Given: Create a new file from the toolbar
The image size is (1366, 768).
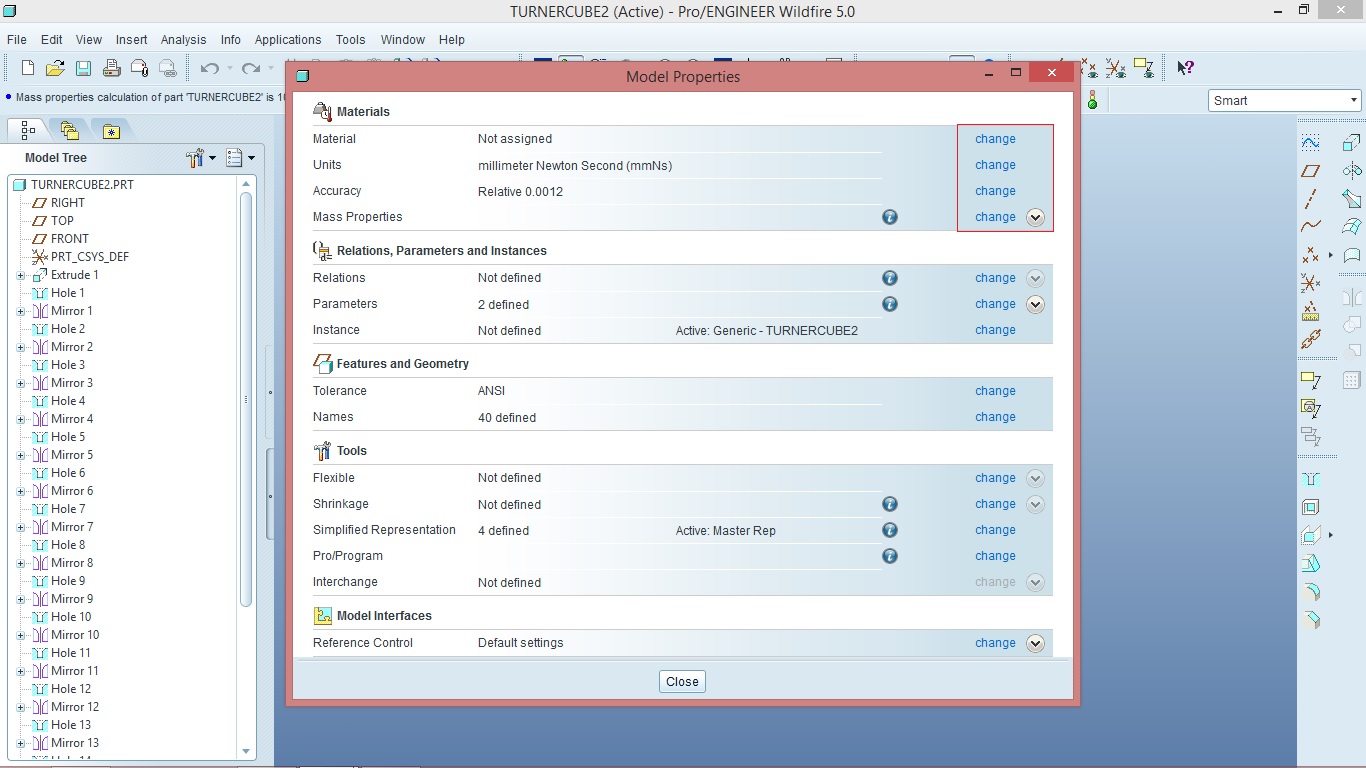Looking at the screenshot, I should [x=27, y=68].
